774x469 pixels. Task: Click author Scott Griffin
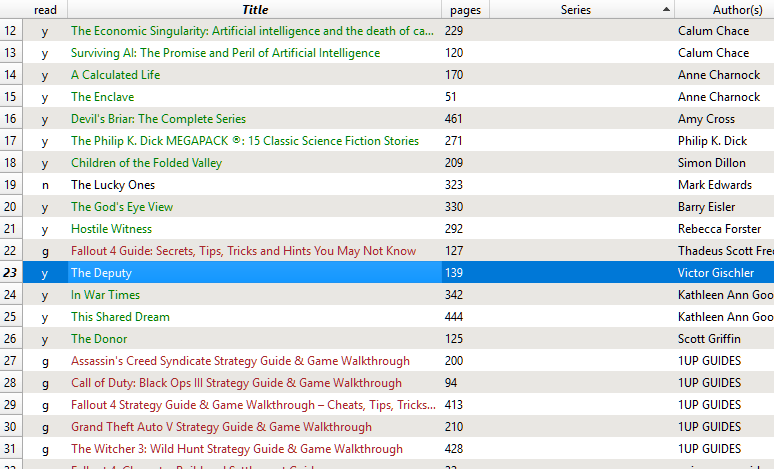click(709, 339)
